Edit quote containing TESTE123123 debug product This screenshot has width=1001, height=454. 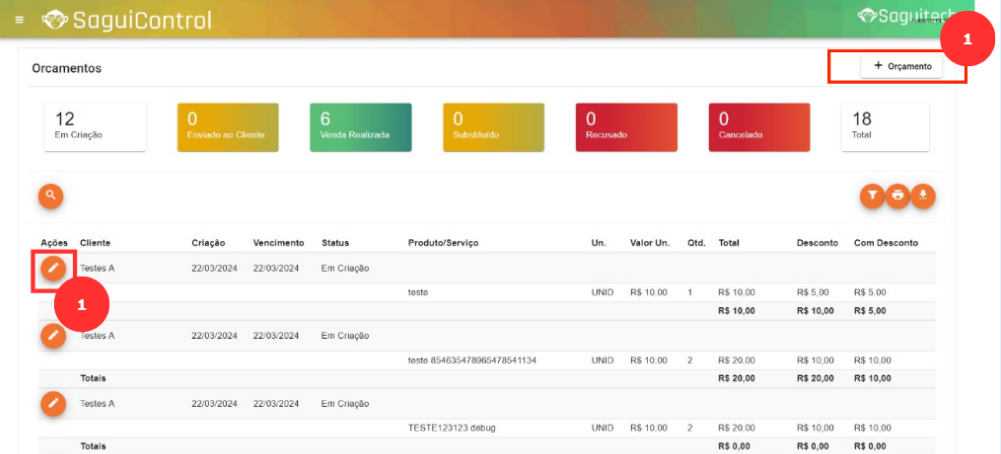(54, 403)
